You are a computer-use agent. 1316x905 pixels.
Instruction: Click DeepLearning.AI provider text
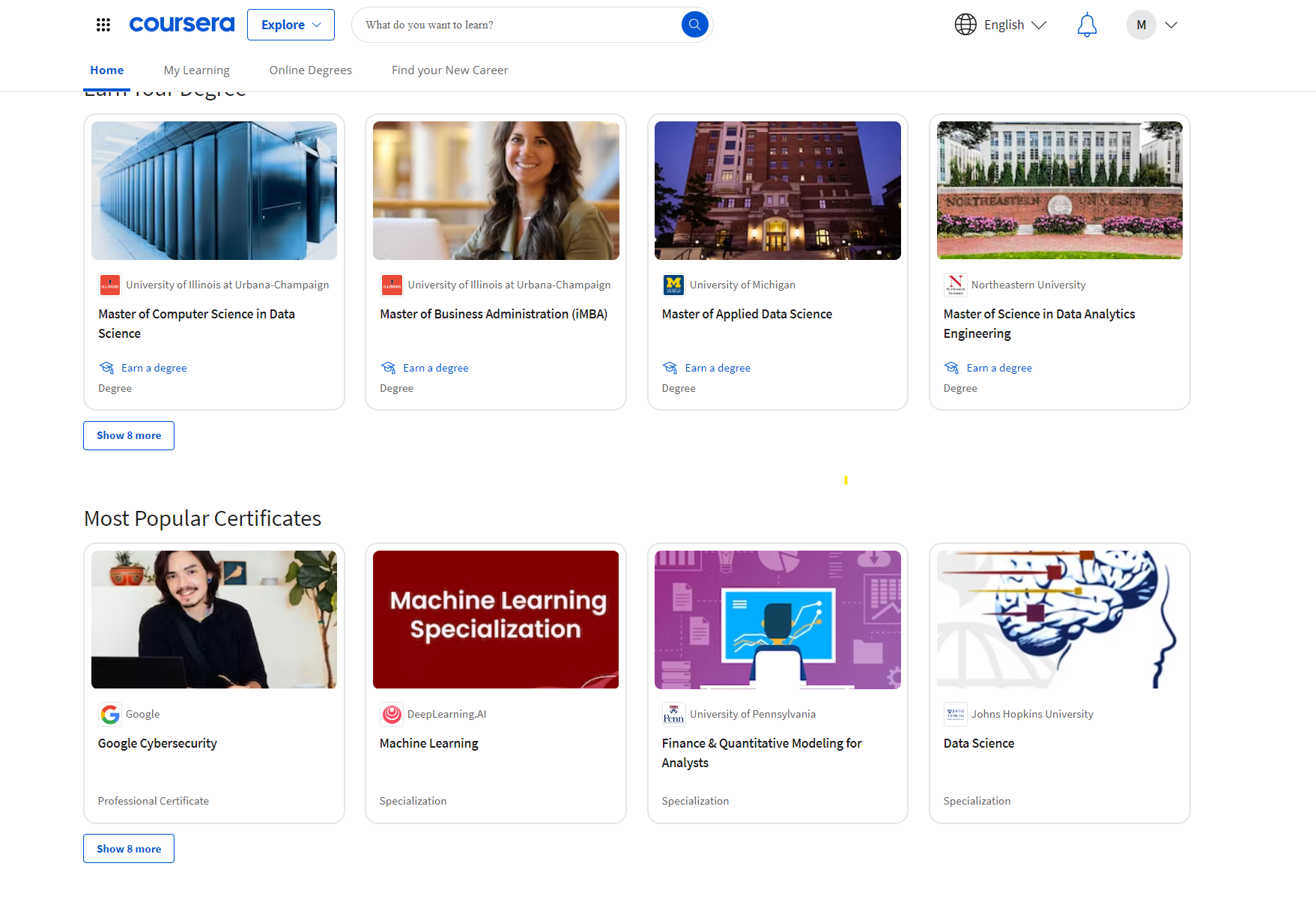447,714
